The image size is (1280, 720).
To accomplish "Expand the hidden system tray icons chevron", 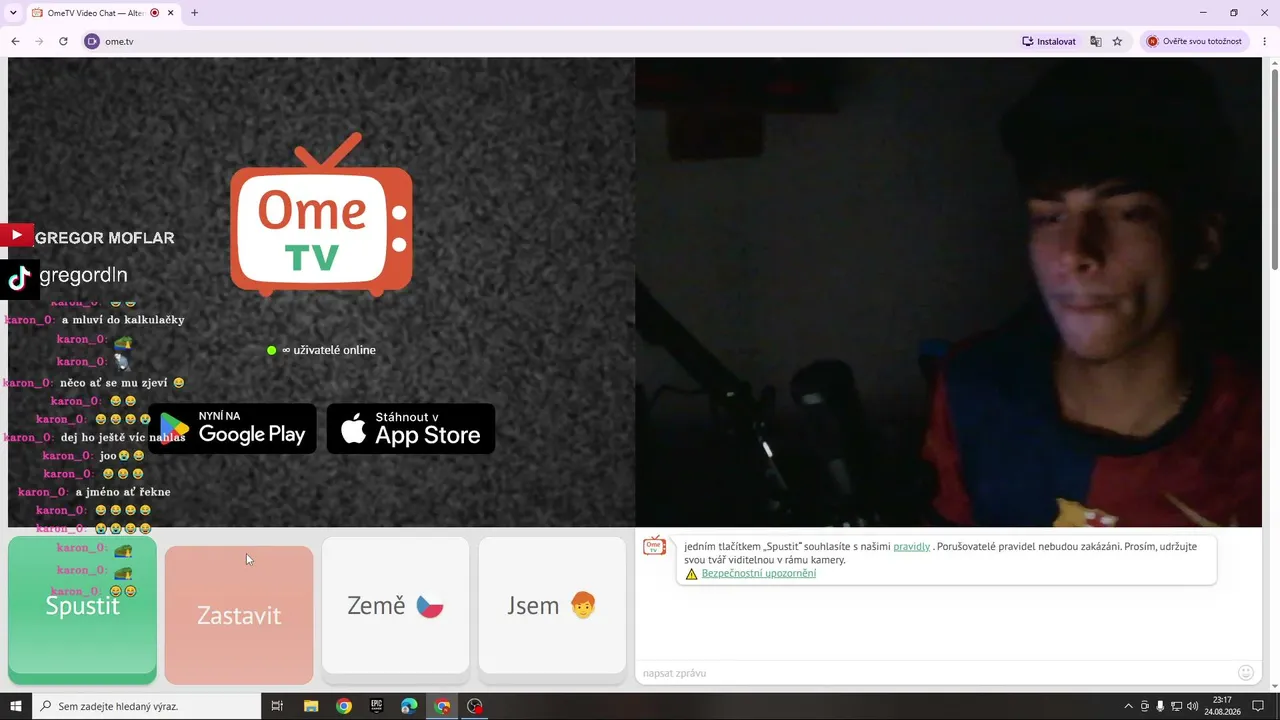I will tap(1129, 706).
